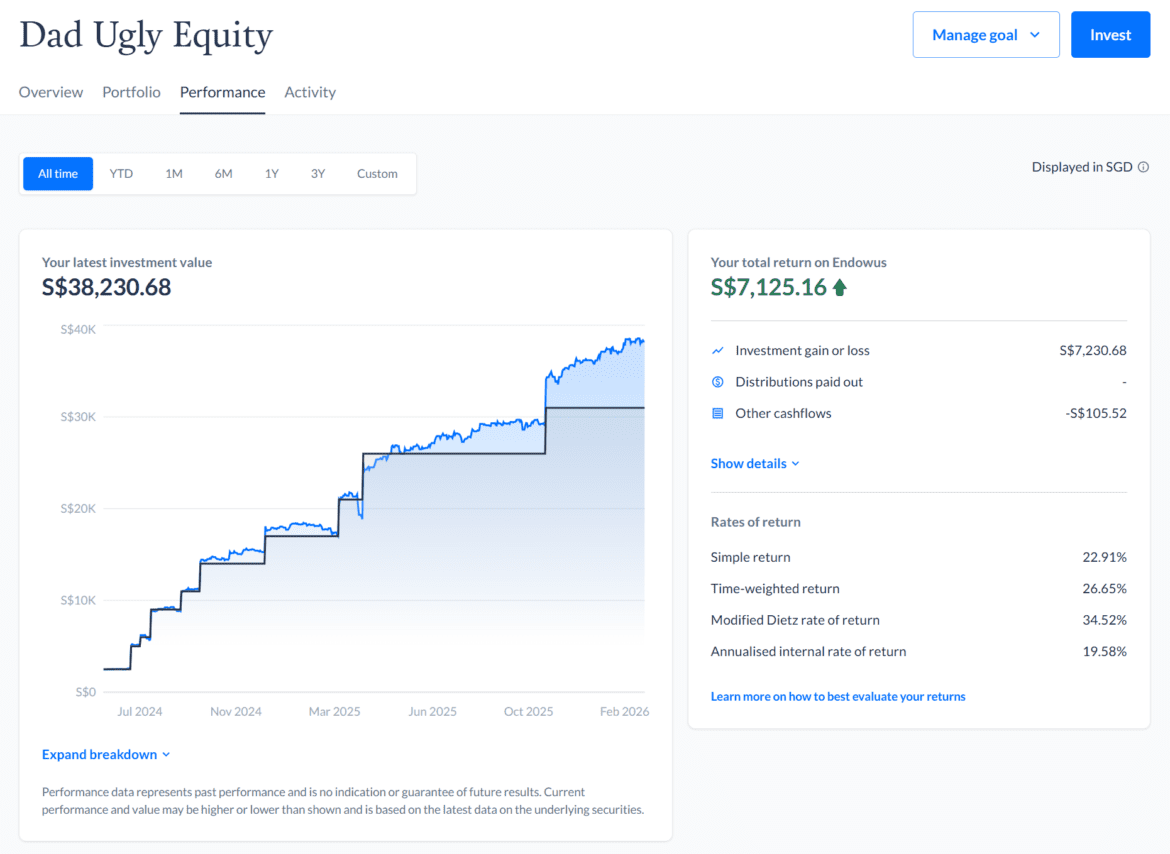This screenshot has height=854, width=1170.
Task: Click the investment gain trend-line icon
Action: pos(717,350)
